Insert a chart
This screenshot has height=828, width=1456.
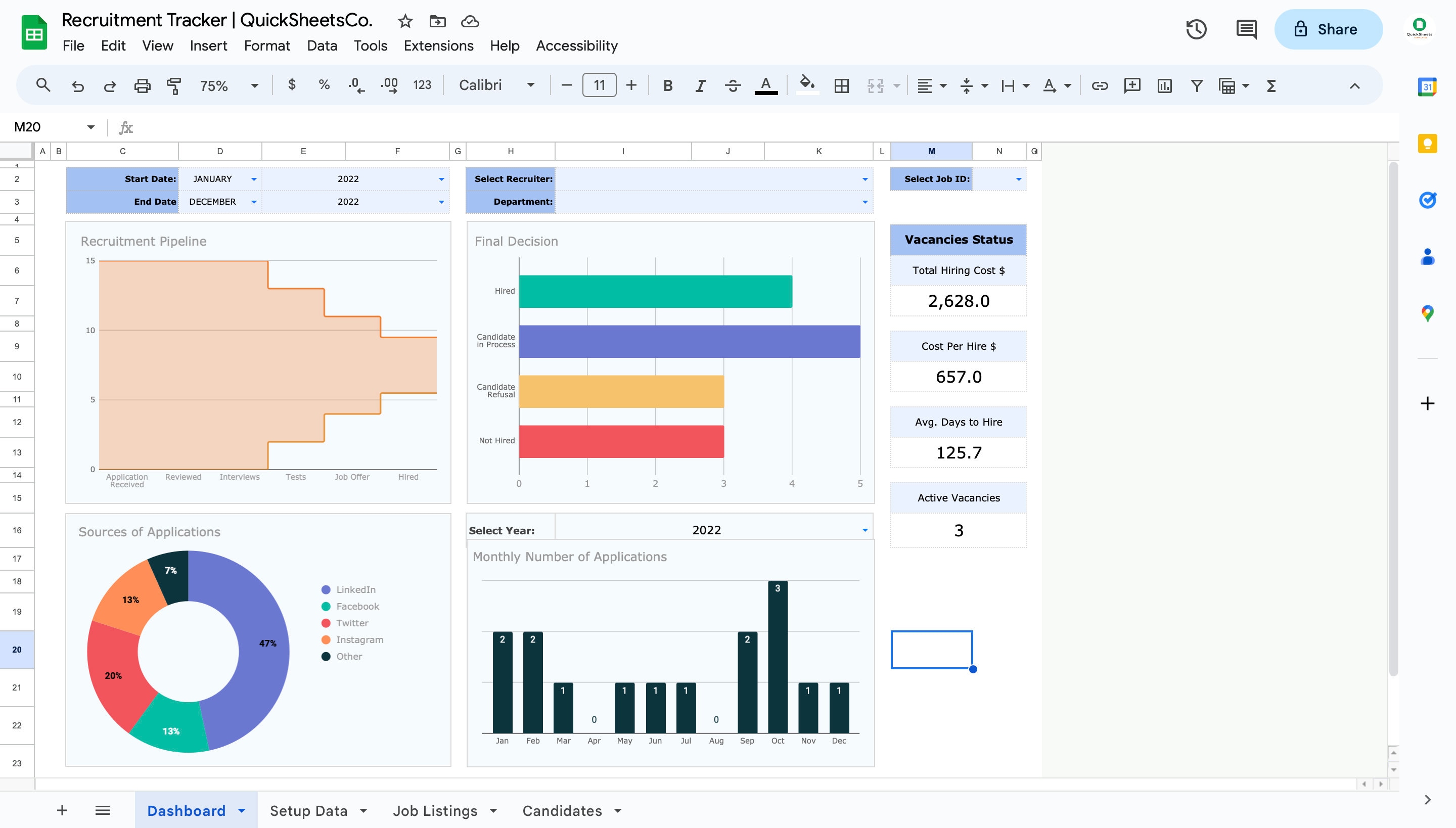pos(1164,85)
